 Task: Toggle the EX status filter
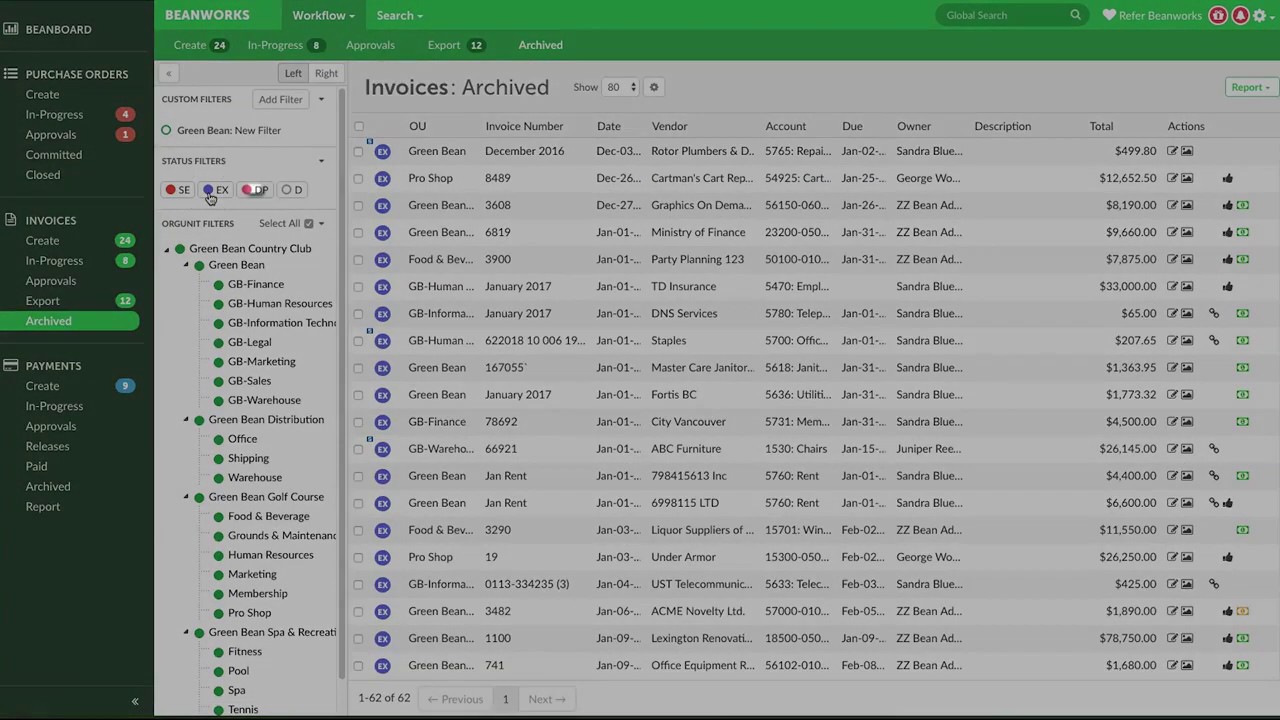click(216, 190)
